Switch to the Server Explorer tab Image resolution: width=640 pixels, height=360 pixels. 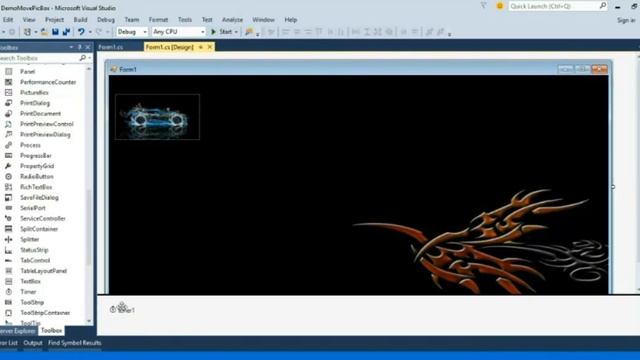pyautogui.click(x=18, y=331)
